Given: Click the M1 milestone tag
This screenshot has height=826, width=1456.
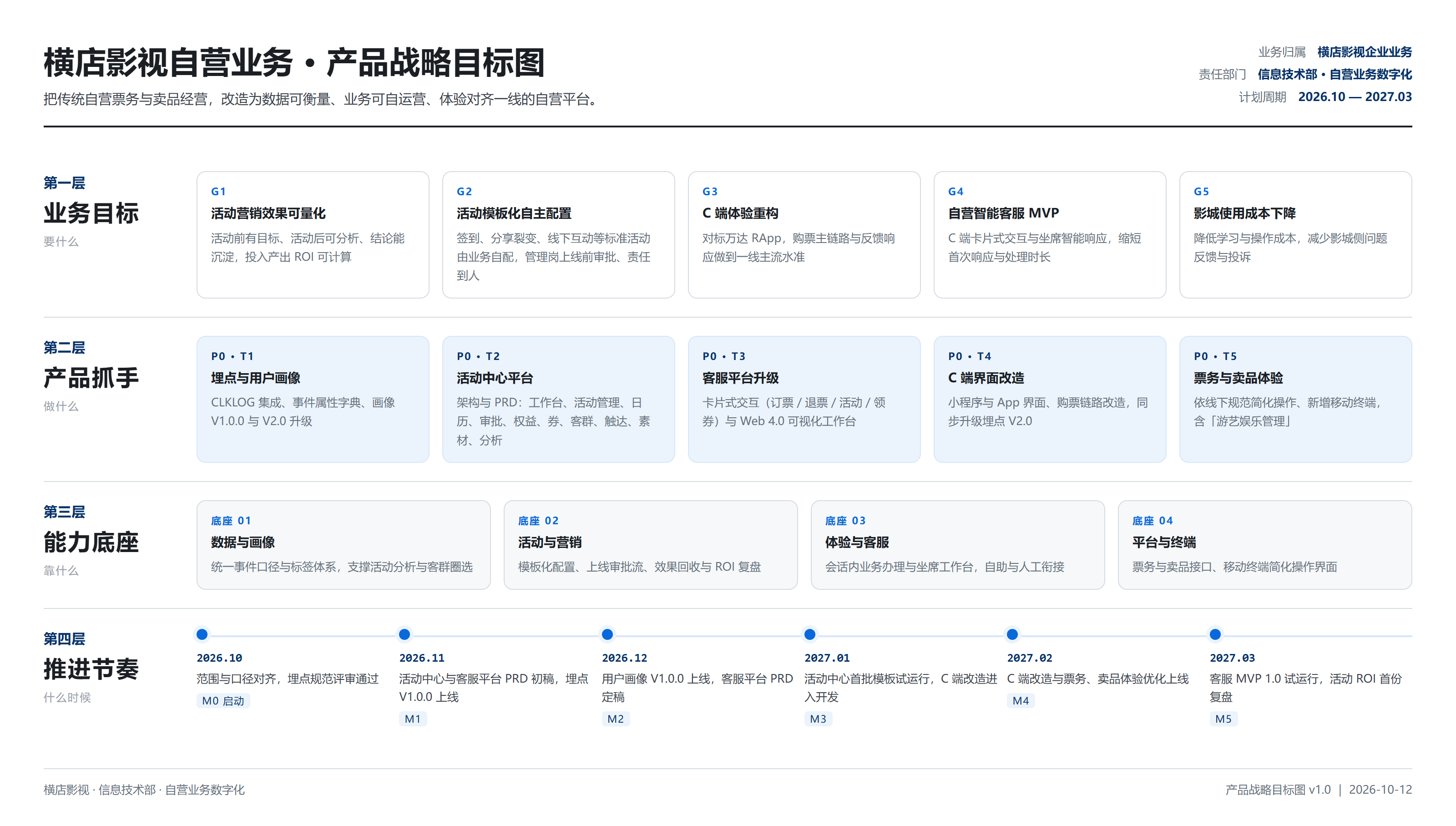Looking at the screenshot, I should point(413,720).
